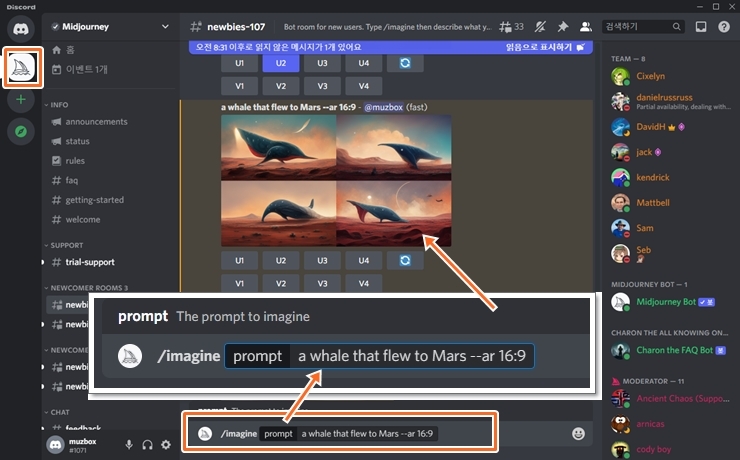Click the Midjourney Bot avatar
Image resolution: width=740 pixels, height=460 pixels.
[x=620, y=302]
